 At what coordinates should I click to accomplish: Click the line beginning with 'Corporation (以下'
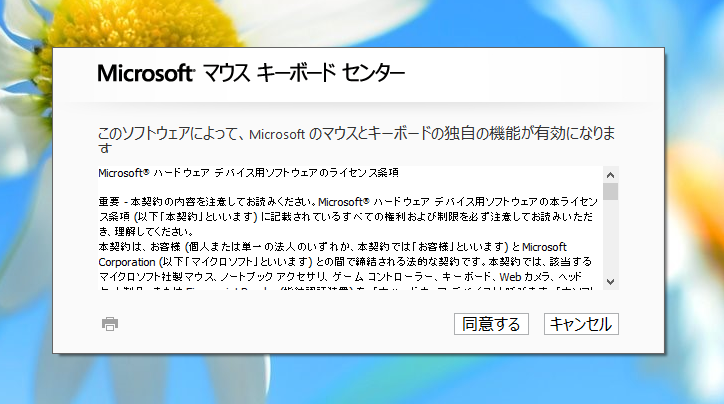(345, 262)
